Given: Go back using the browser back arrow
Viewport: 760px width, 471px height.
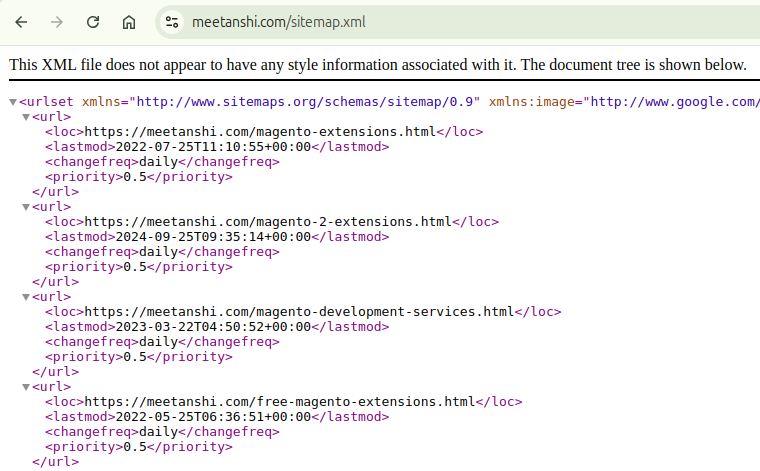Looking at the screenshot, I should tap(21, 22).
